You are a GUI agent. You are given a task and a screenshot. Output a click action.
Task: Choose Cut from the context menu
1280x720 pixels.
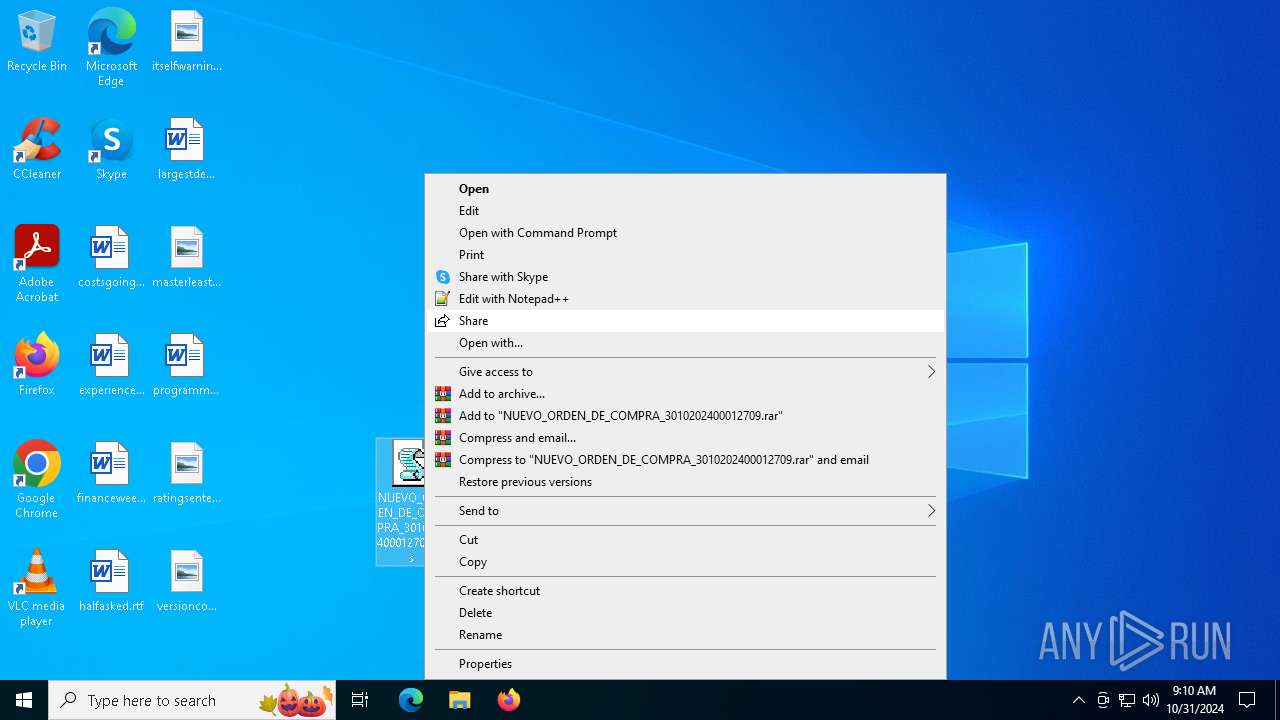click(x=685, y=540)
